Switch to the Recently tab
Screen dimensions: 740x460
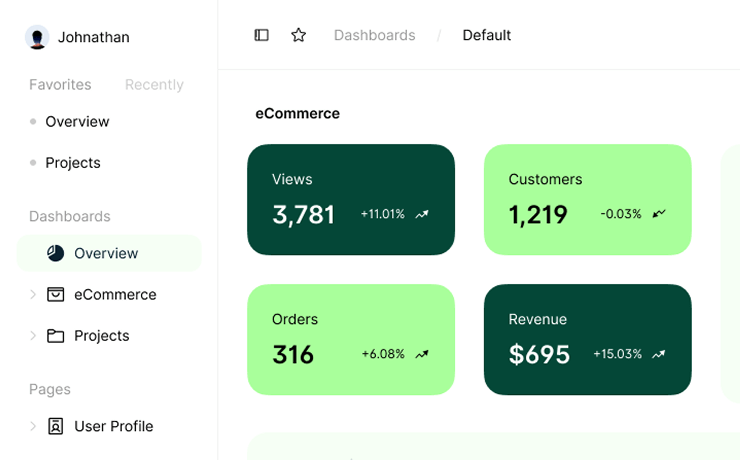coord(154,85)
